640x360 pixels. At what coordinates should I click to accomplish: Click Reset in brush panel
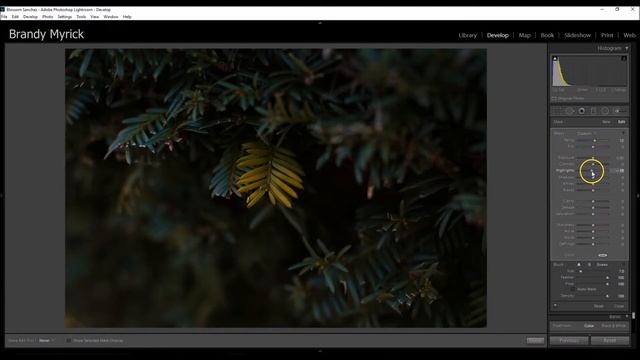pyautogui.click(x=599, y=306)
